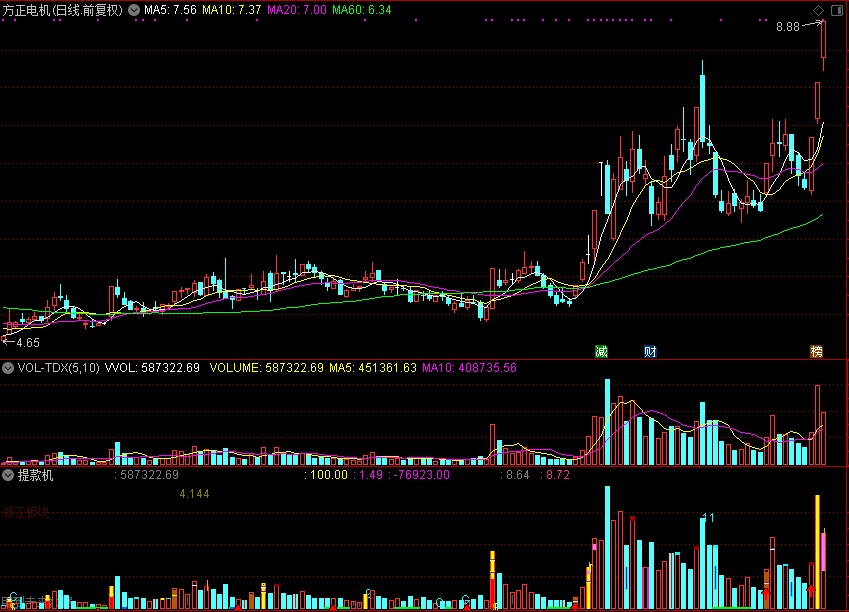849x612 pixels.
Task: Click the :8.64 value in 提款机 panel
Action: pyautogui.click(x=515, y=475)
